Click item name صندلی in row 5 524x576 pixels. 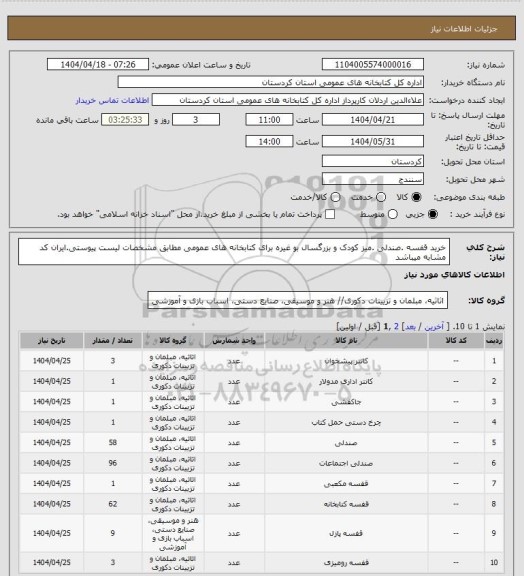[x=346, y=443]
